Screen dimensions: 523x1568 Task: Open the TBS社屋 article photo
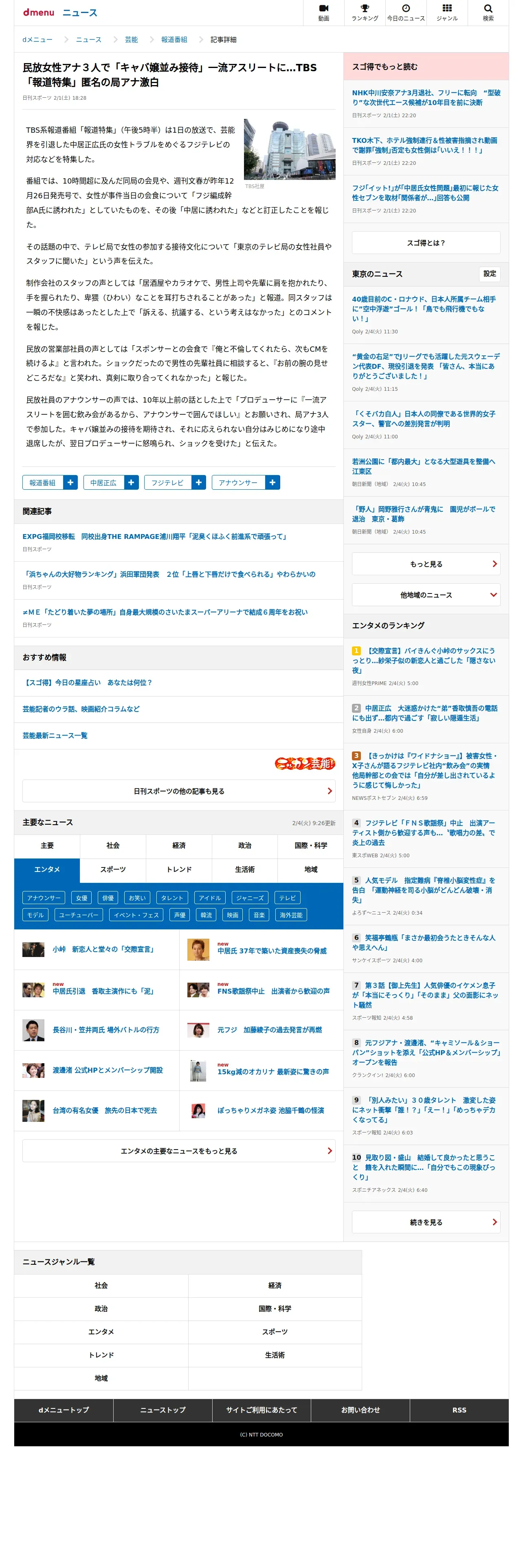click(x=289, y=149)
